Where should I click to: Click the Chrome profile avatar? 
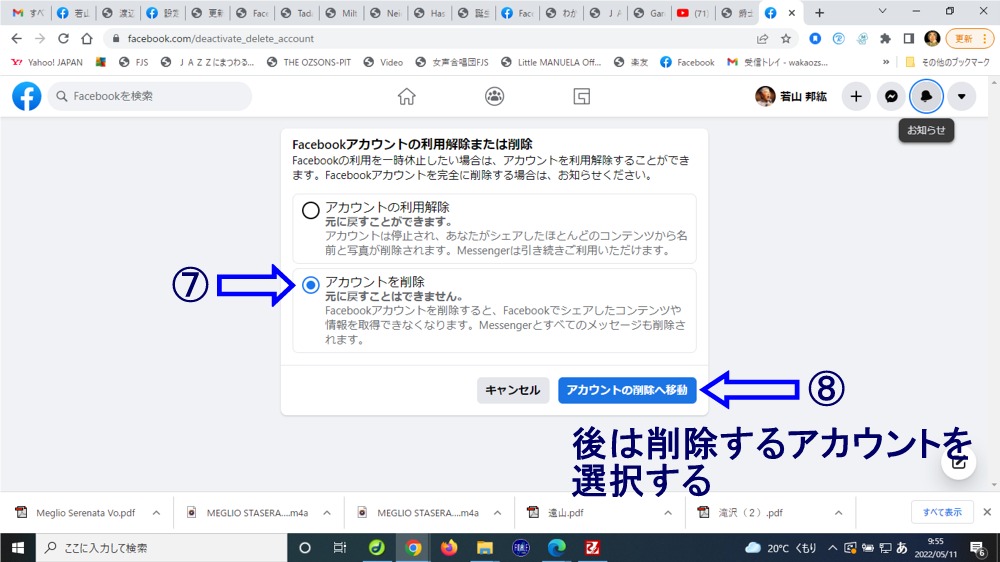tap(932, 38)
